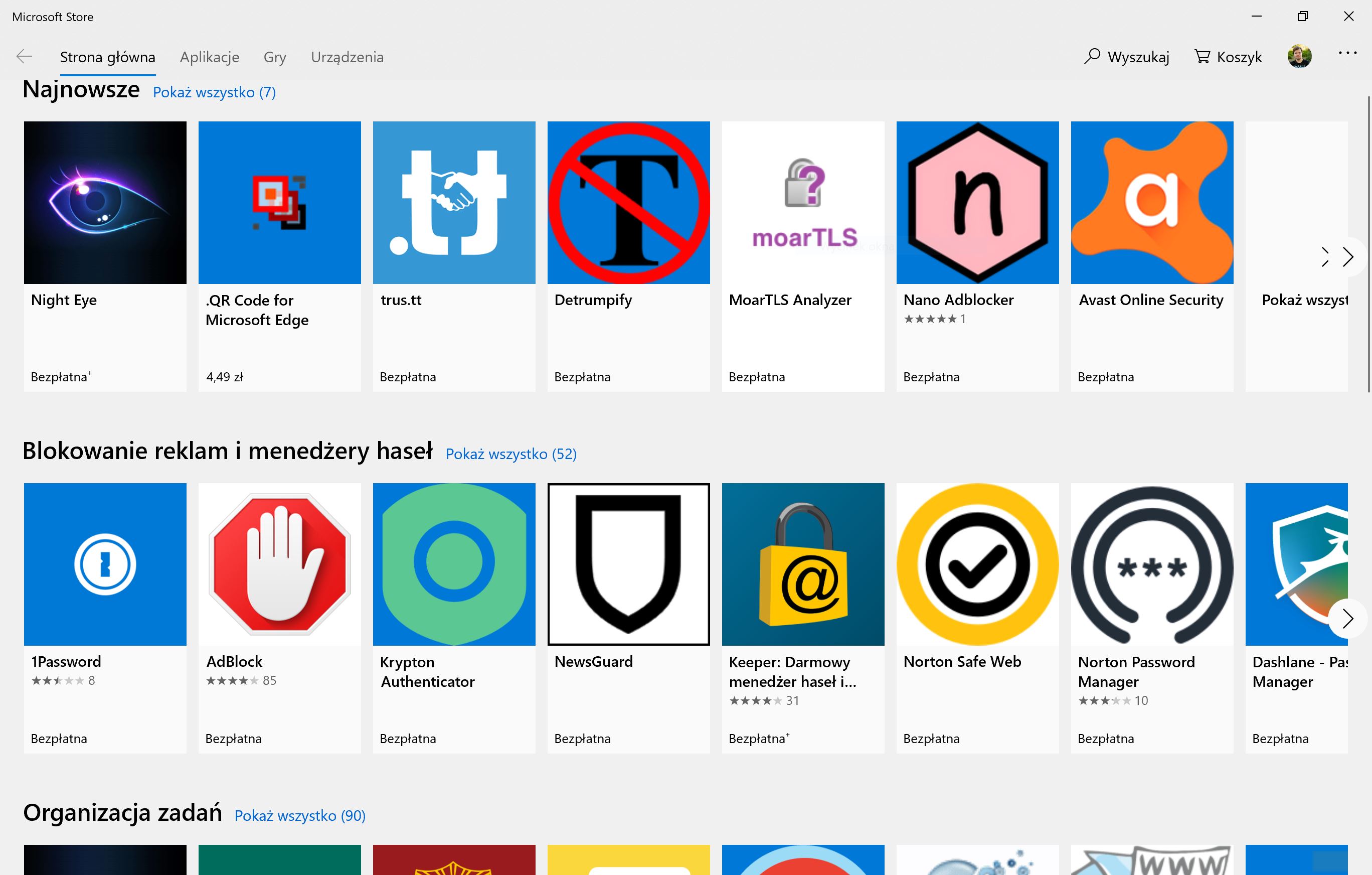Open the Nano Adblocker hexagon icon
Viewport: 1372px width, 875px height.
[978, 202]
